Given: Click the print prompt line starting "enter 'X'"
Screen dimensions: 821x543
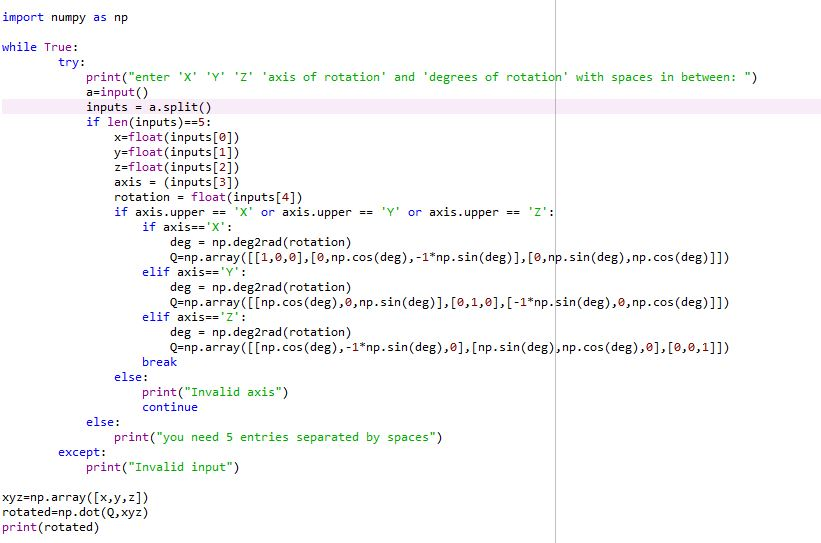Looking at the screenshot, I should (421, 77).
